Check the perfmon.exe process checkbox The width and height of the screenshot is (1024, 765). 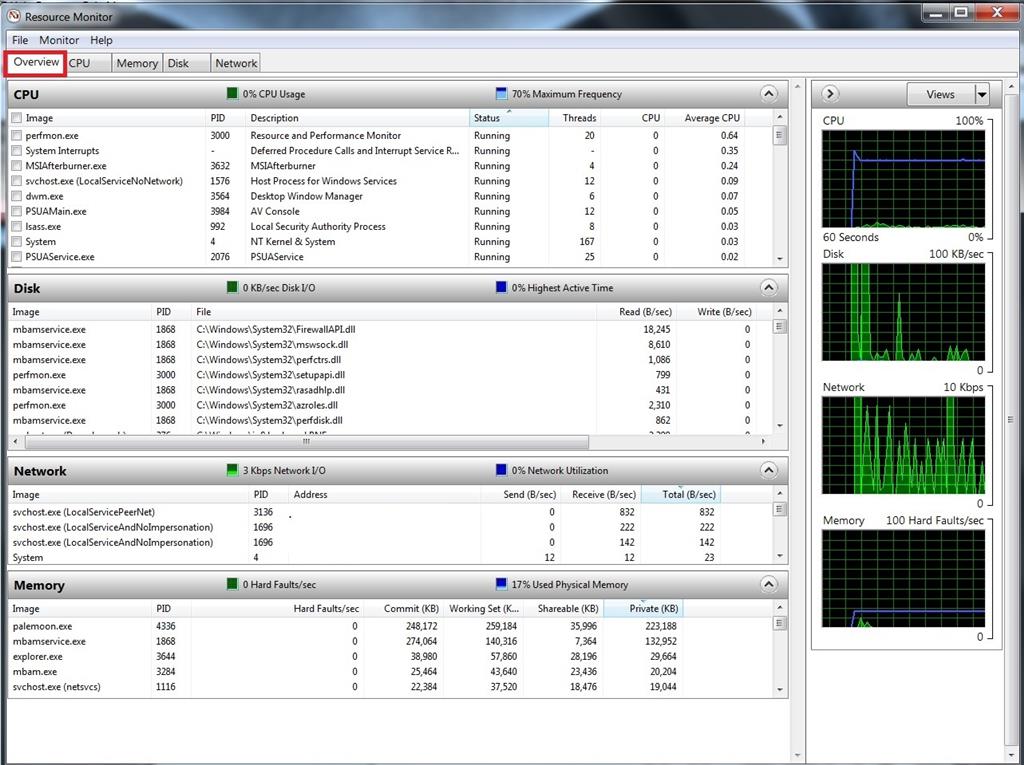click(x=17, y=135)
